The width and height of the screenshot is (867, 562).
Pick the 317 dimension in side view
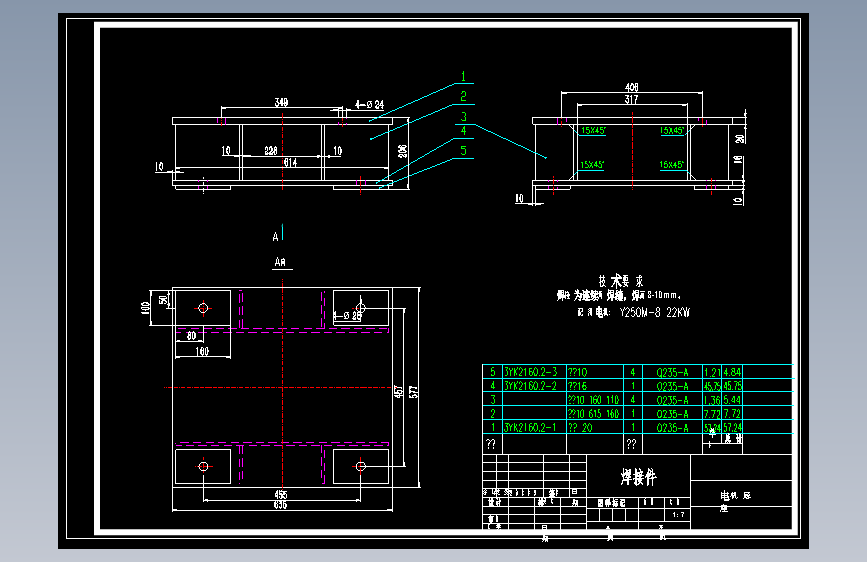tap(631, 99)
